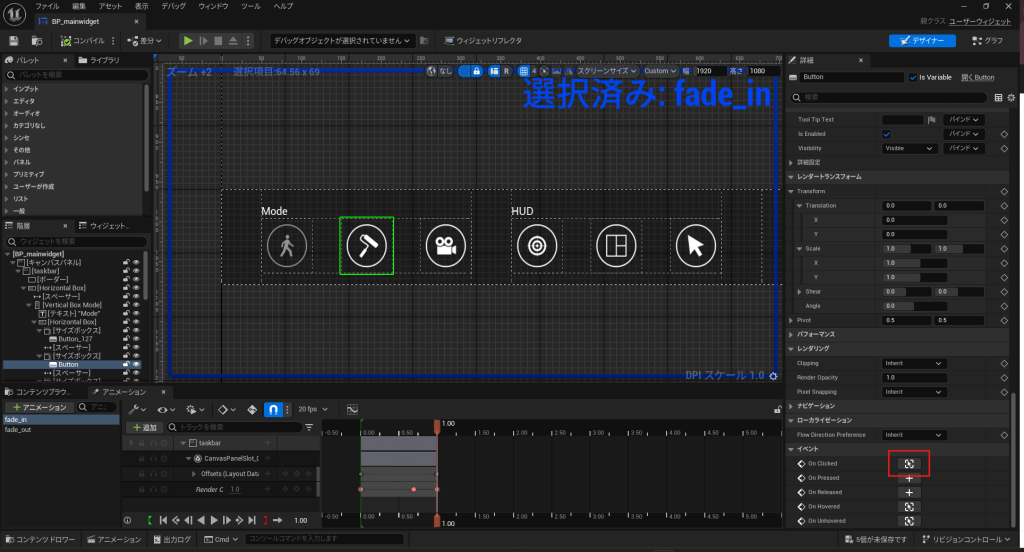The height and width of the screenshot is (552, 1024).
Task: Add On Clicked event binding
Action: [909, 464]
